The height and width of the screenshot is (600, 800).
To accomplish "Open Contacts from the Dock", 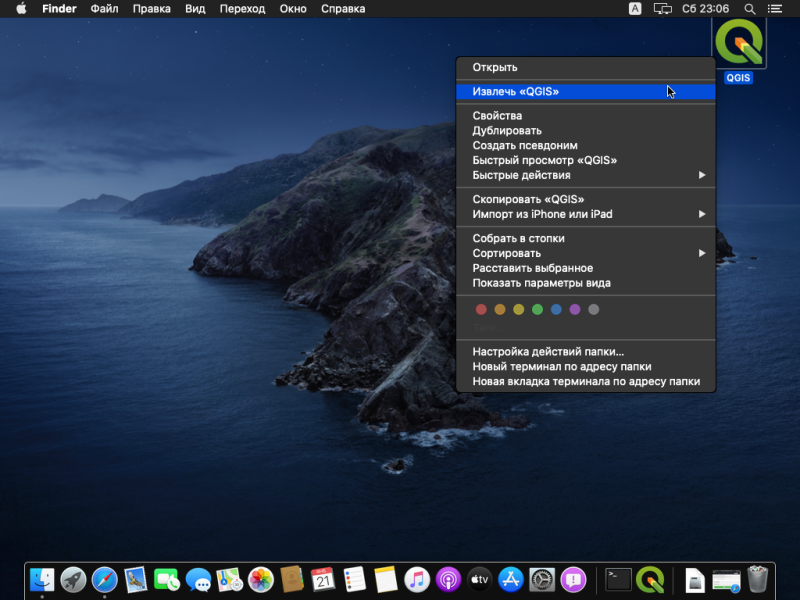I will click(x=292, y=580).
